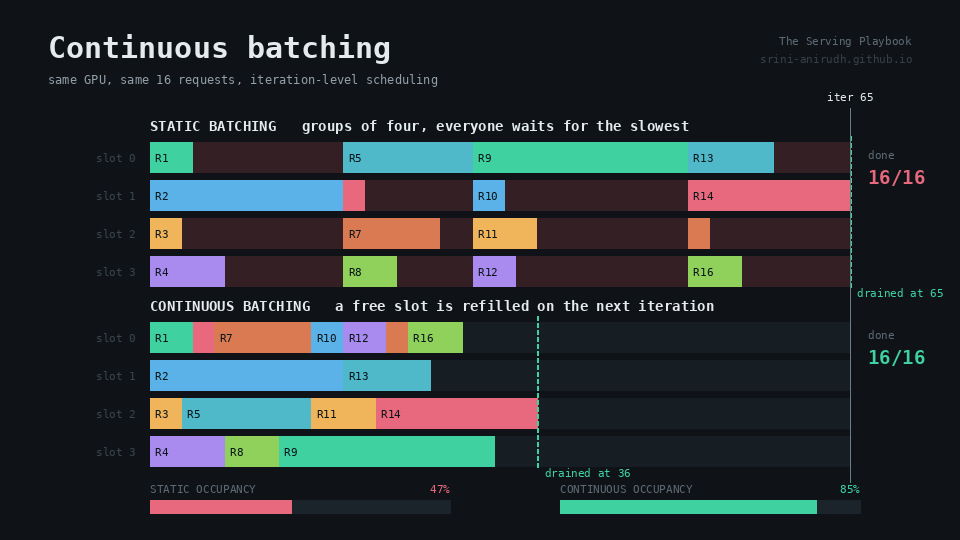Click R2 block in continuous batching
The image size is (960, 540).
click(246, 375)
